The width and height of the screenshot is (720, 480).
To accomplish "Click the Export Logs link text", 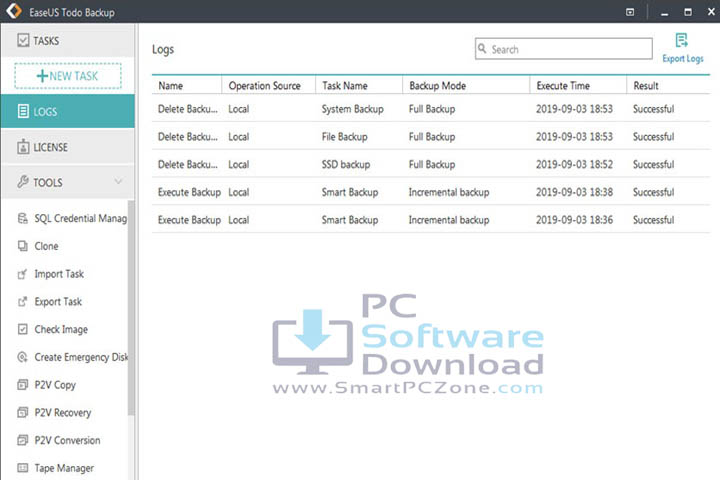I will pyautogui.click(x=683, y=59).
